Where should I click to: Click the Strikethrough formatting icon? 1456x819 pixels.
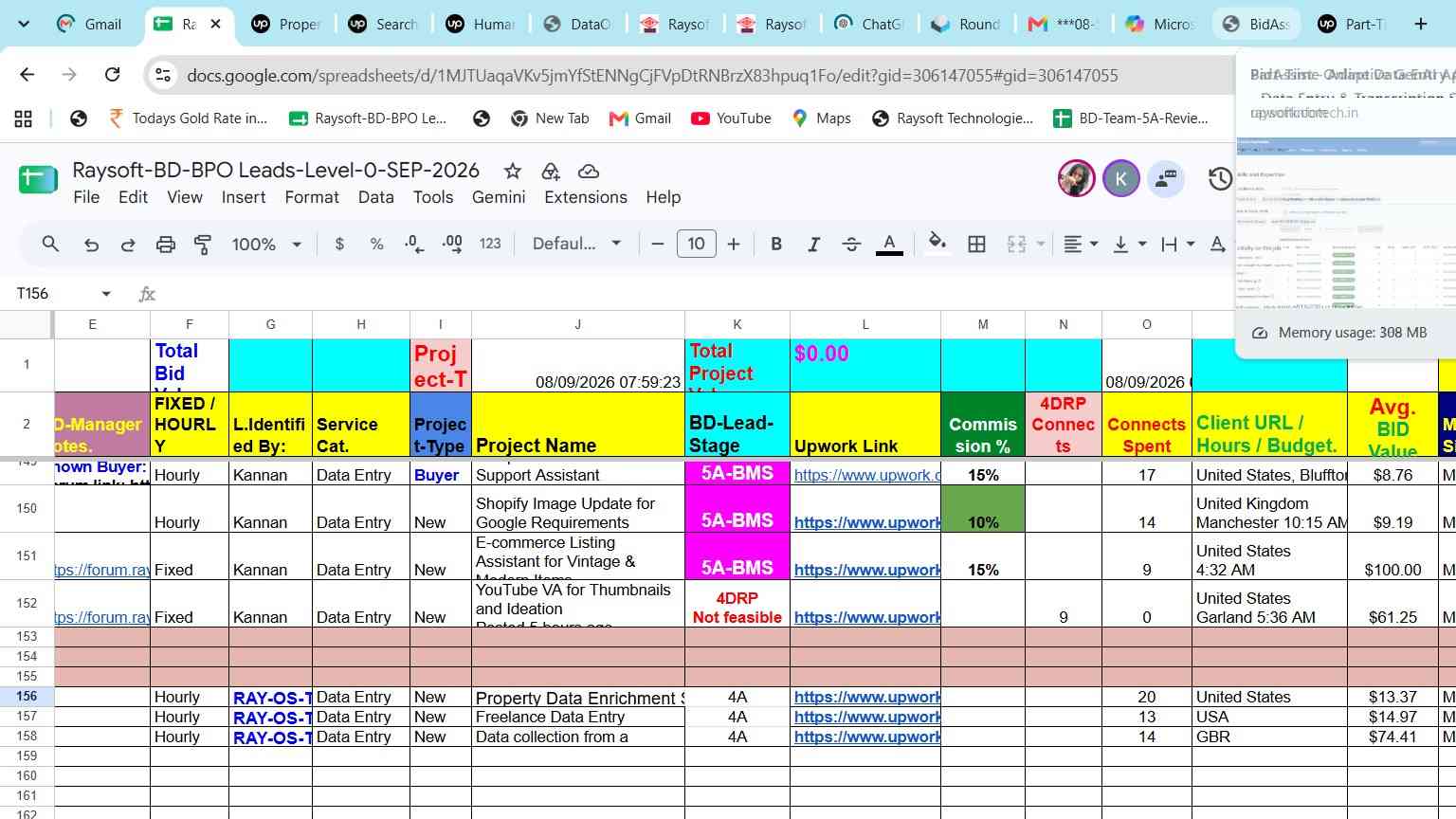click(851, 245)
